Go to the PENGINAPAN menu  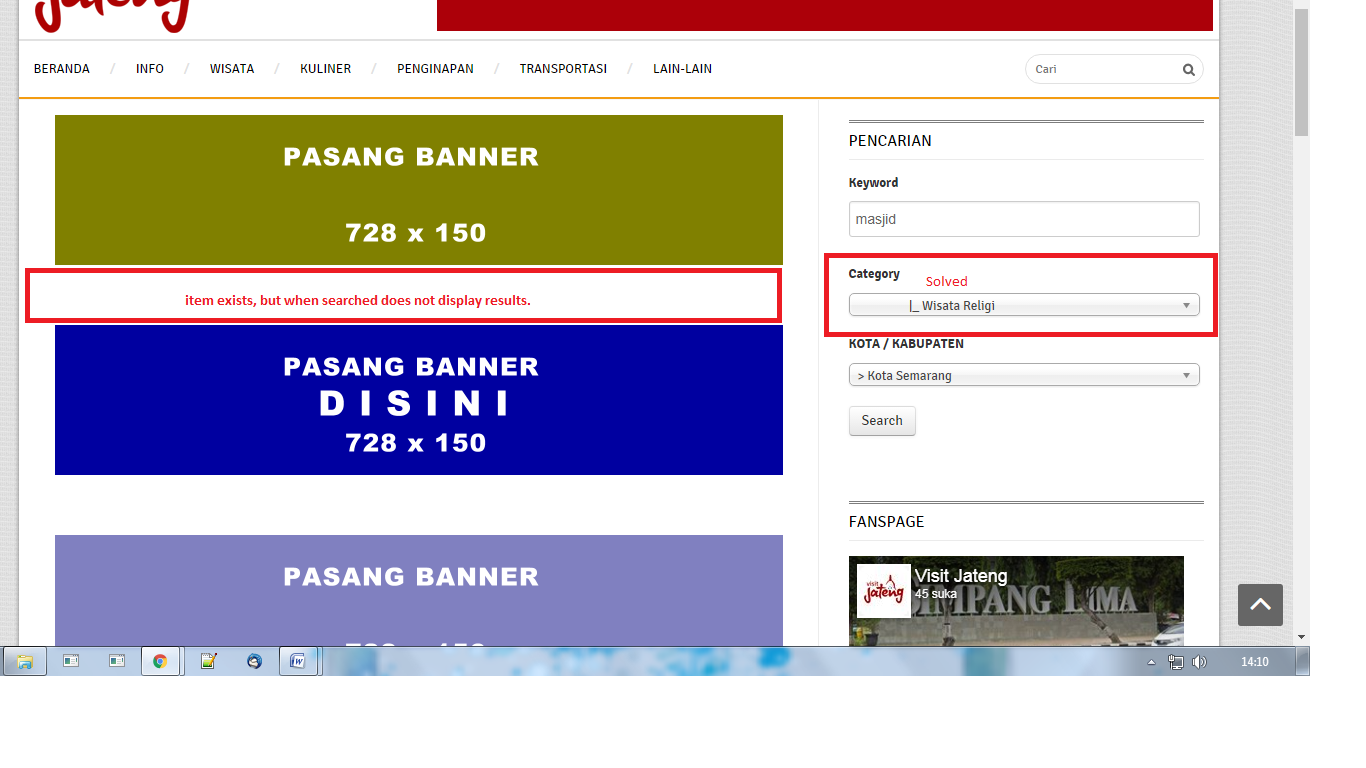click(435, 69)
